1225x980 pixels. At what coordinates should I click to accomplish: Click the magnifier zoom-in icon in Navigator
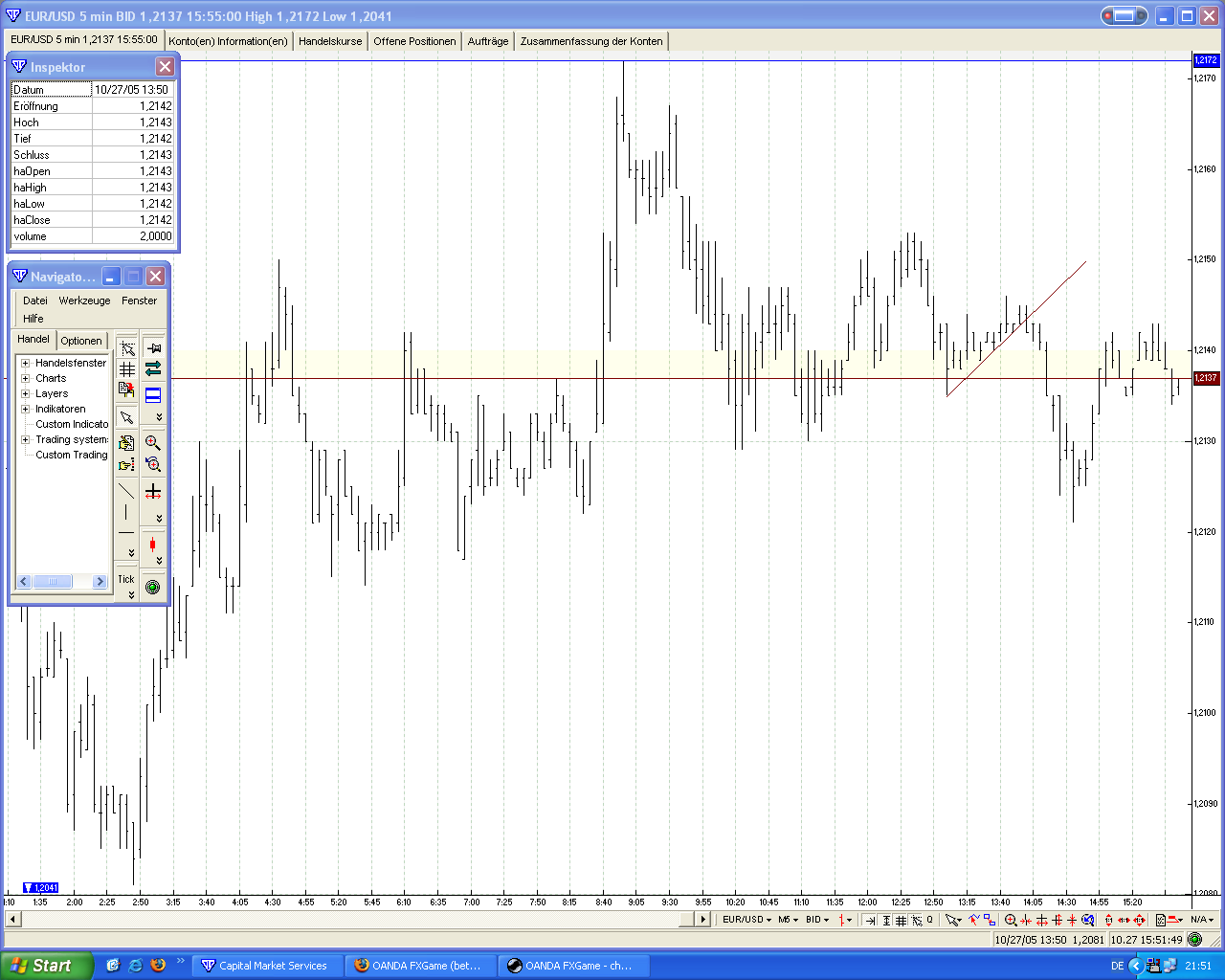click(153, 442)
